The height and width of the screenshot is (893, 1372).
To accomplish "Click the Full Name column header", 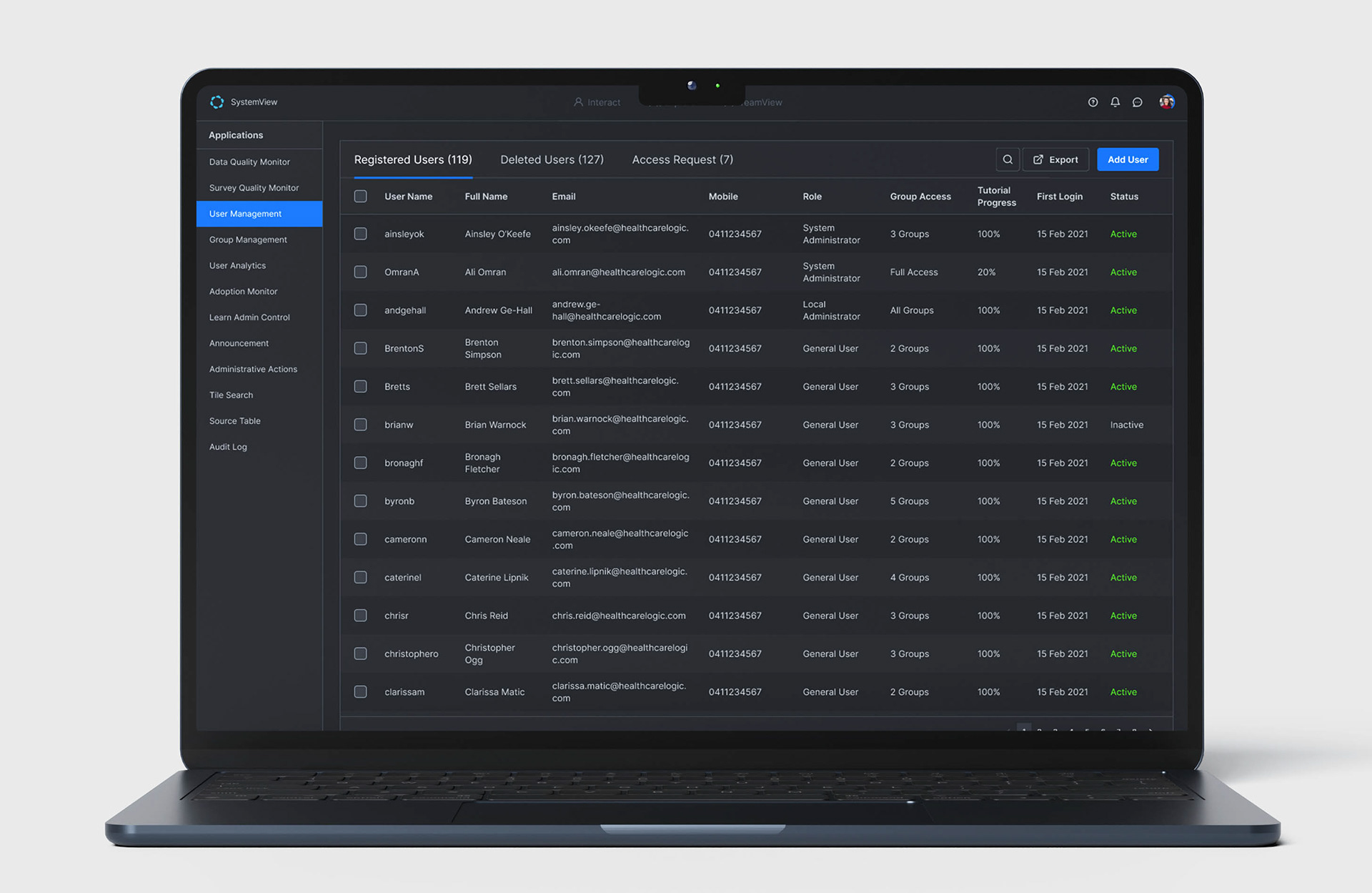I will (486, 196).
